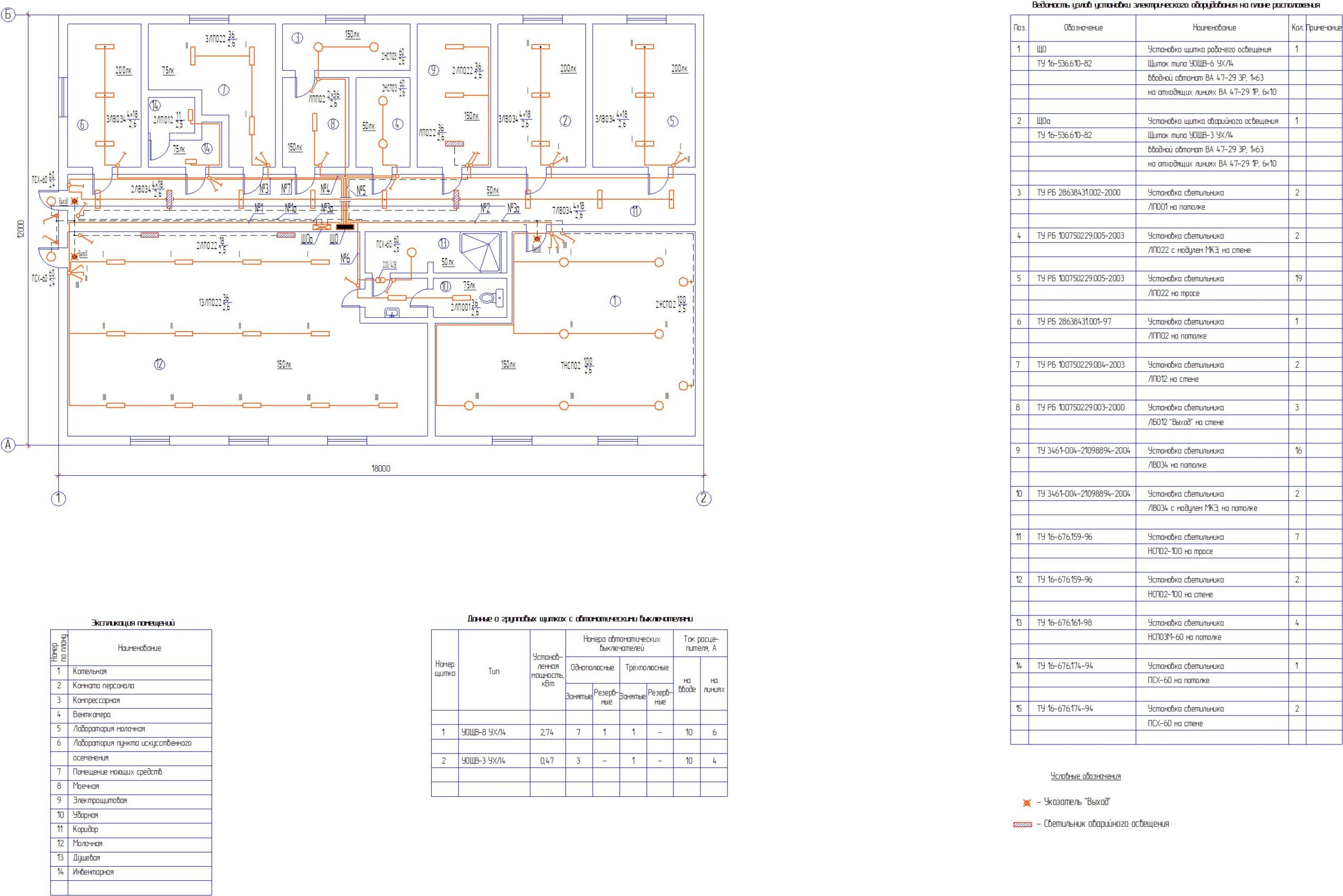Select grid axis bubble 2 below plan

click(704, 498)
